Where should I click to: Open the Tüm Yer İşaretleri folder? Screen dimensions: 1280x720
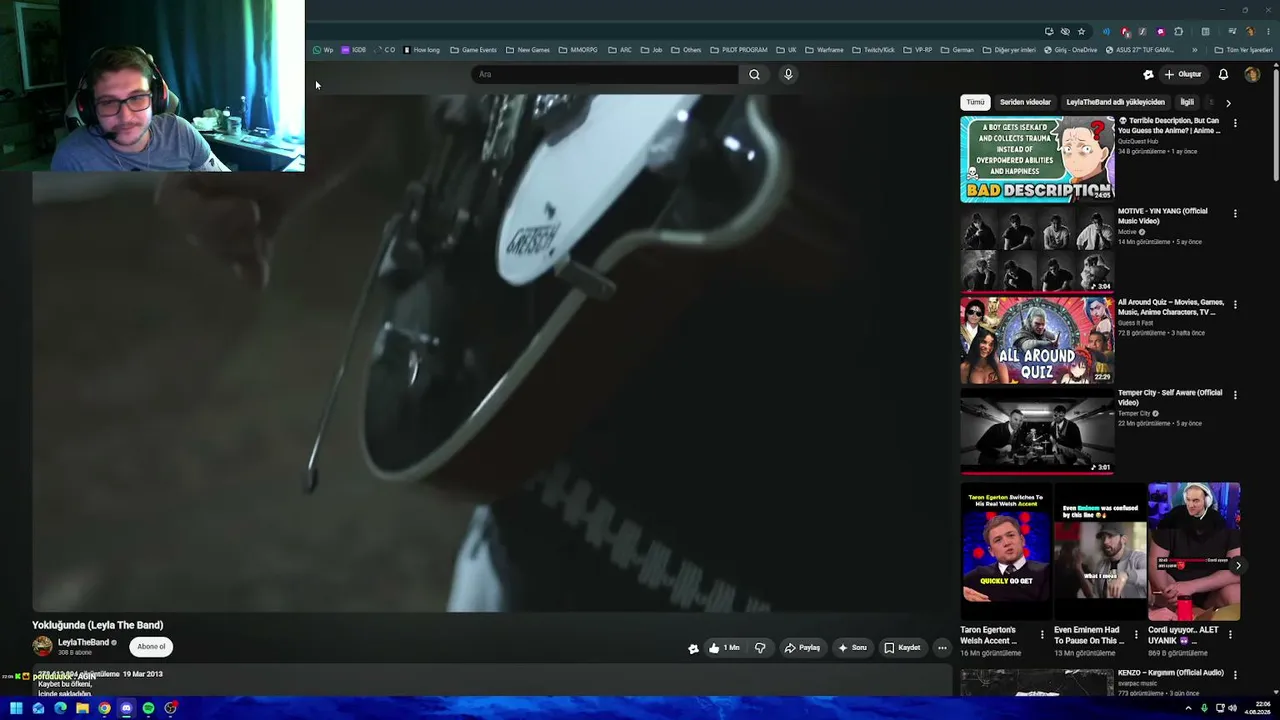point(1243,50)
